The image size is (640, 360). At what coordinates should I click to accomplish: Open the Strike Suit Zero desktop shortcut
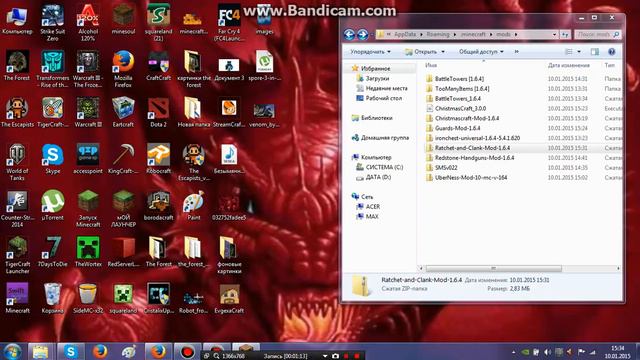click(52, 22)
